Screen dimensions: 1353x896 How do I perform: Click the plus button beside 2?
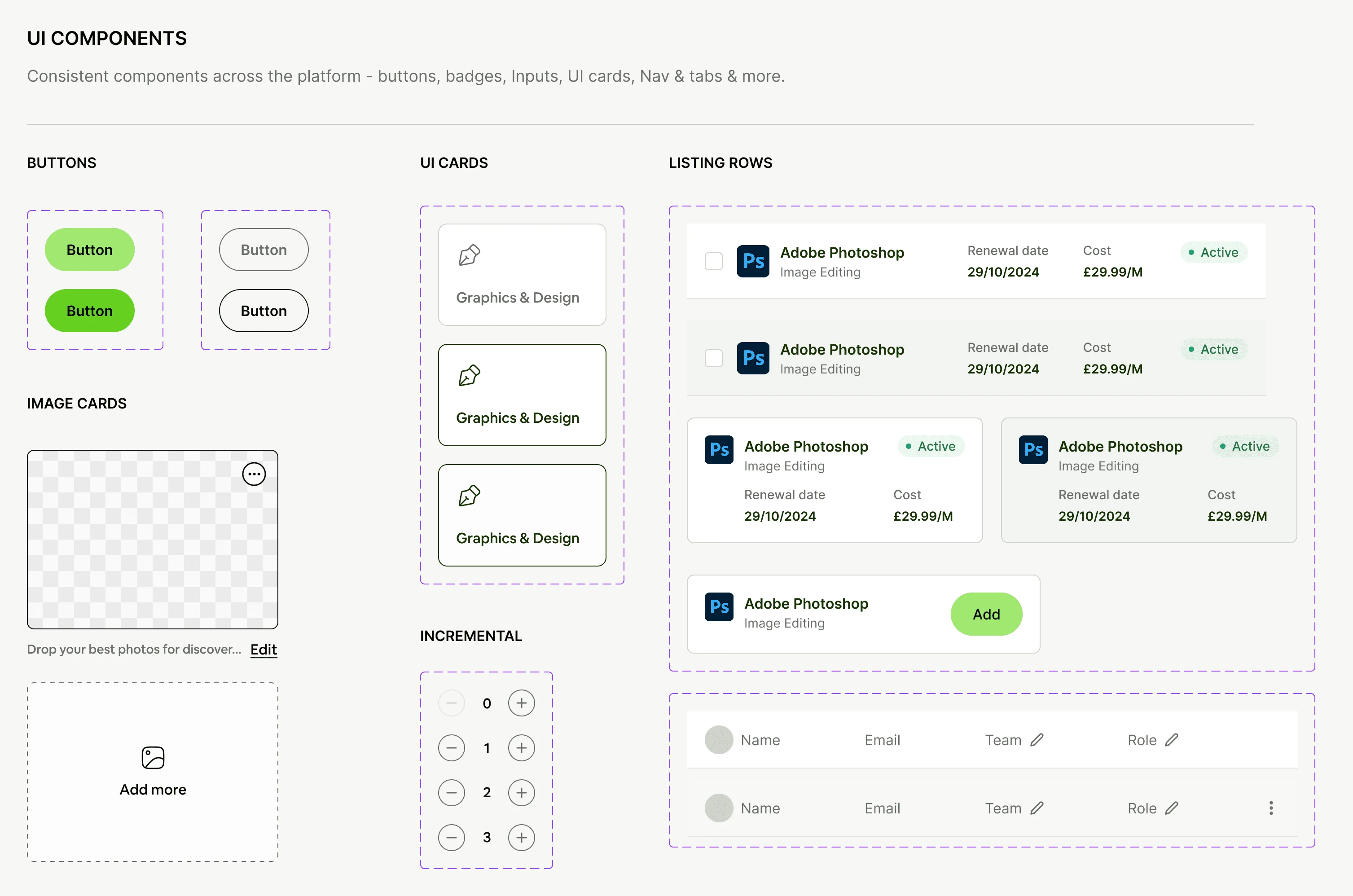tap(522, 793)
